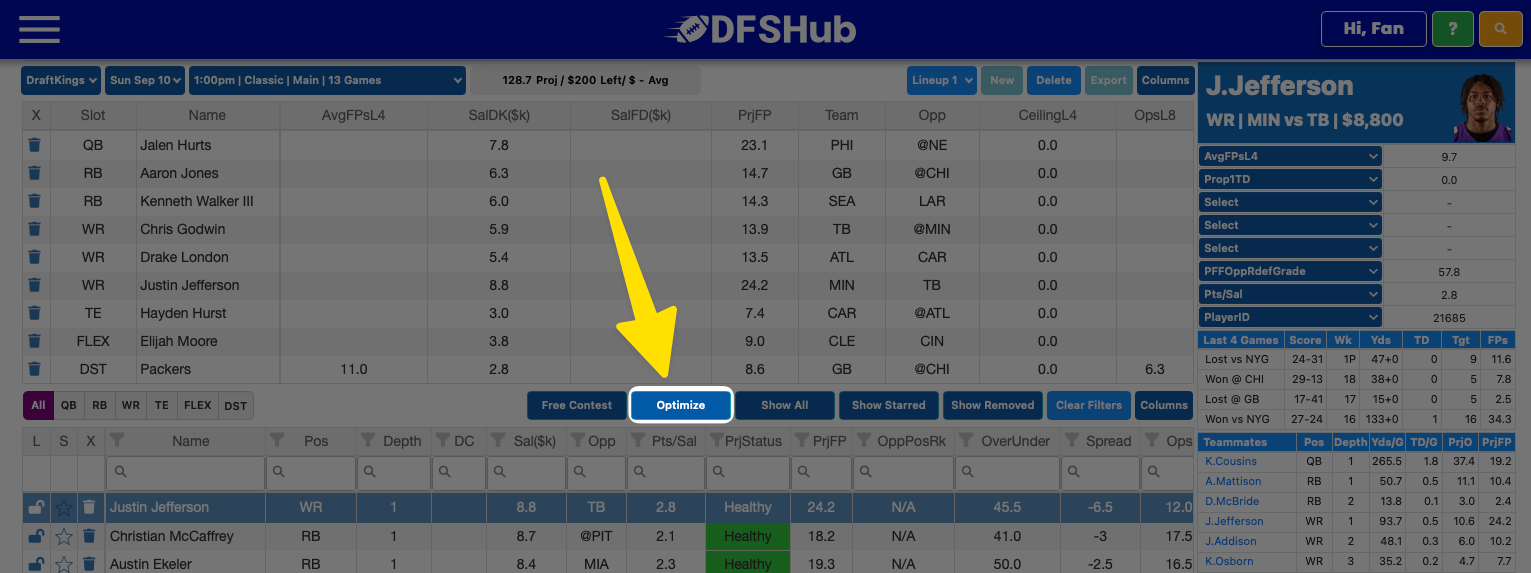Toggle lock for Justin Jefferson pool row
The image size is (1531, 573).
tap(36, 507)
